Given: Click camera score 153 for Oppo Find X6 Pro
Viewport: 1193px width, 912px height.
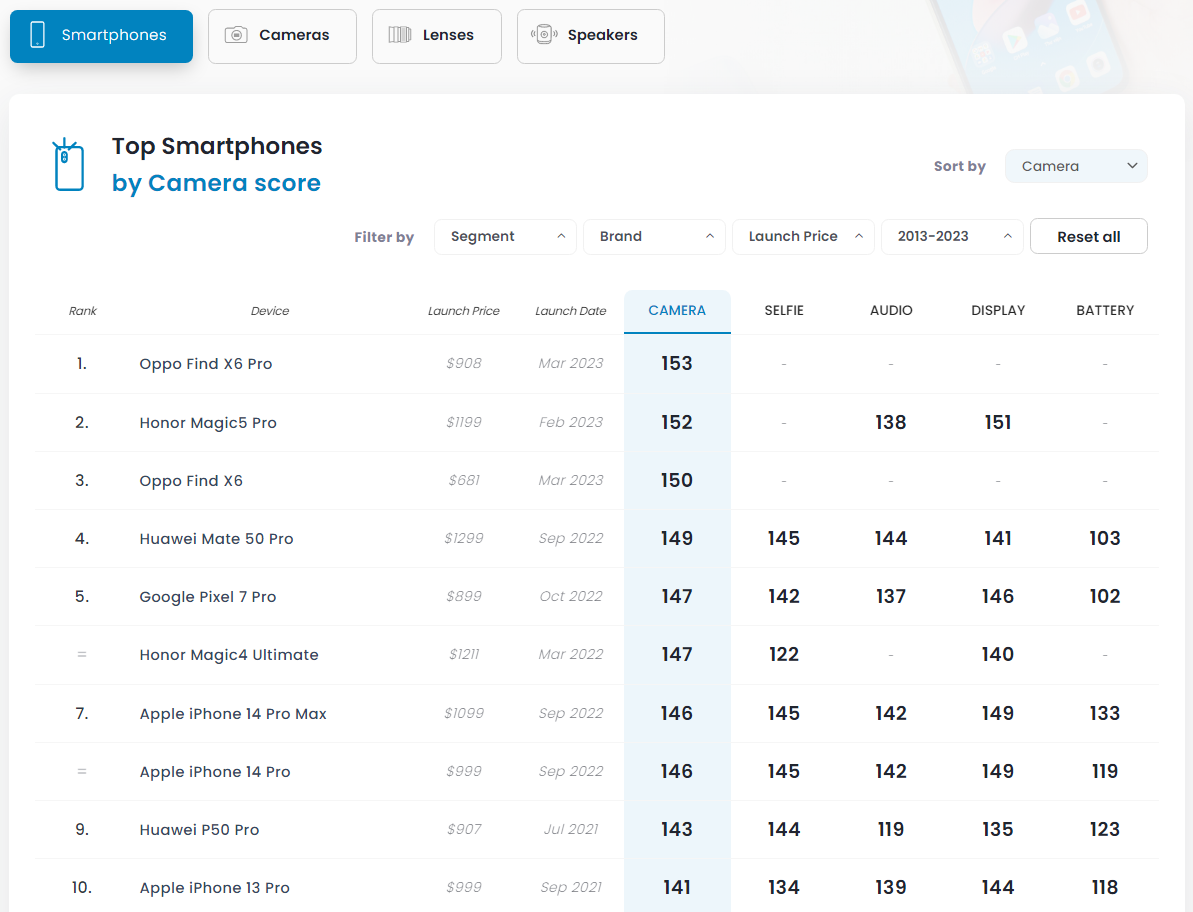Looking at the screenshot, I should pos(676,364).
